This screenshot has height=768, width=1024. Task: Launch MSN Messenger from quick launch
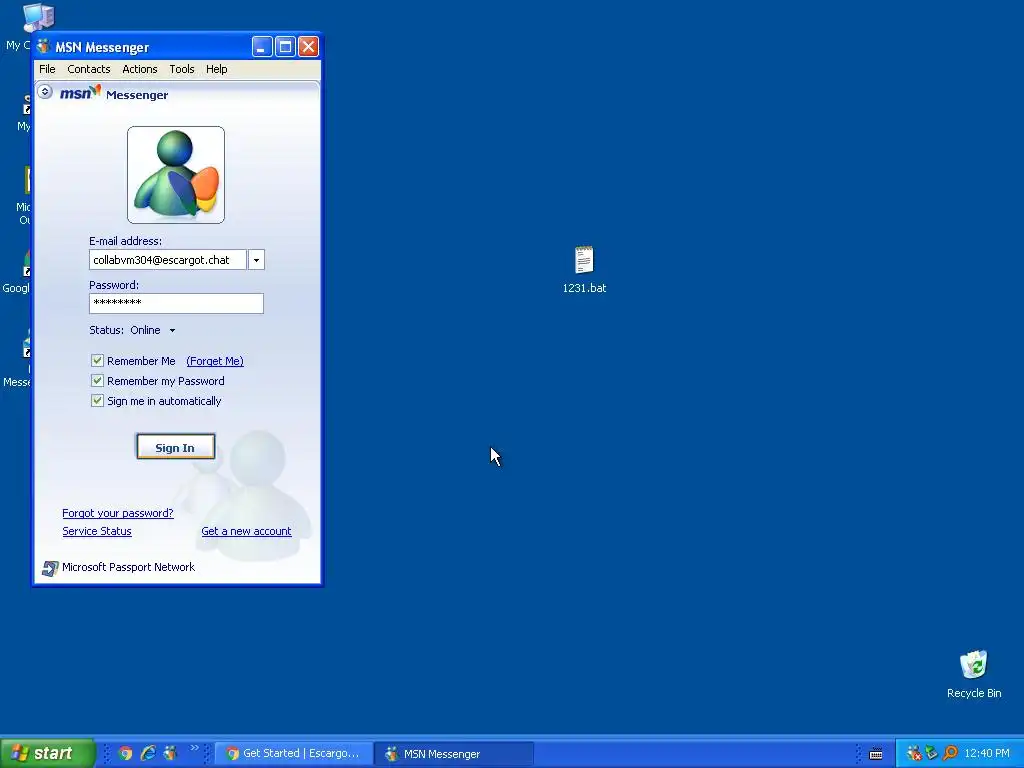click(170, 753)
